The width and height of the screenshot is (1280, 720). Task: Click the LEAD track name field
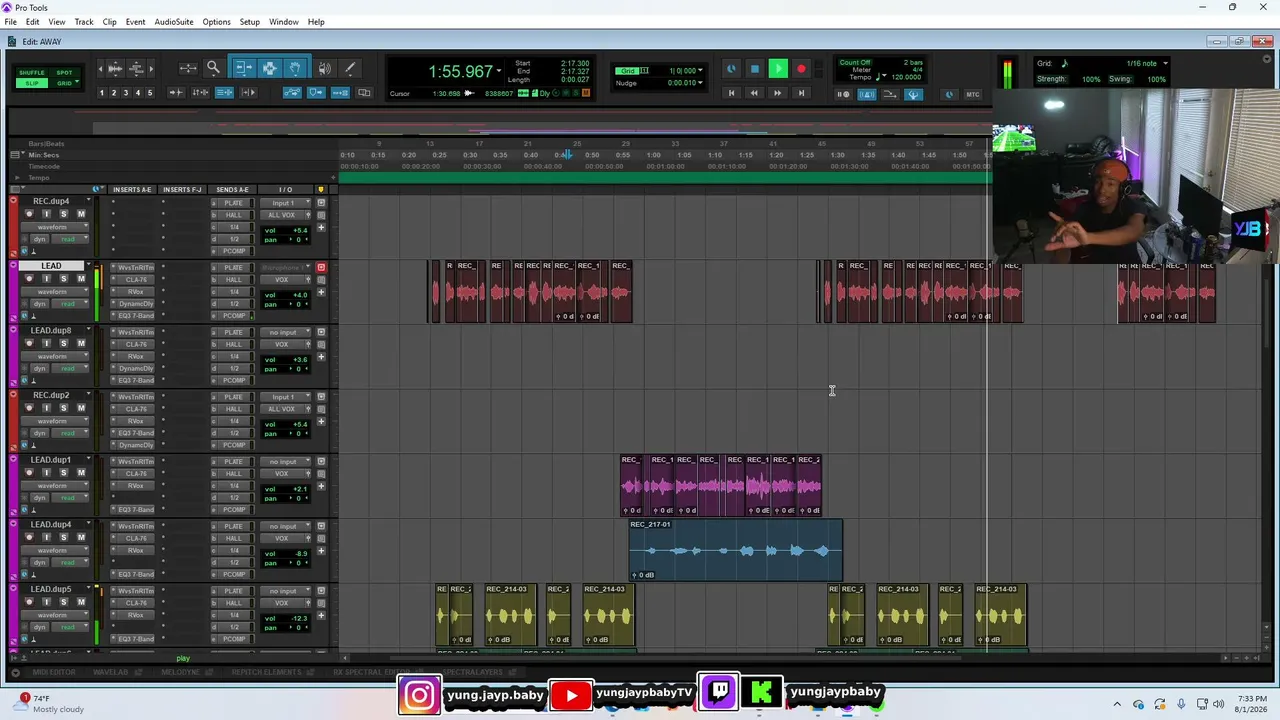tap(51, 266)
